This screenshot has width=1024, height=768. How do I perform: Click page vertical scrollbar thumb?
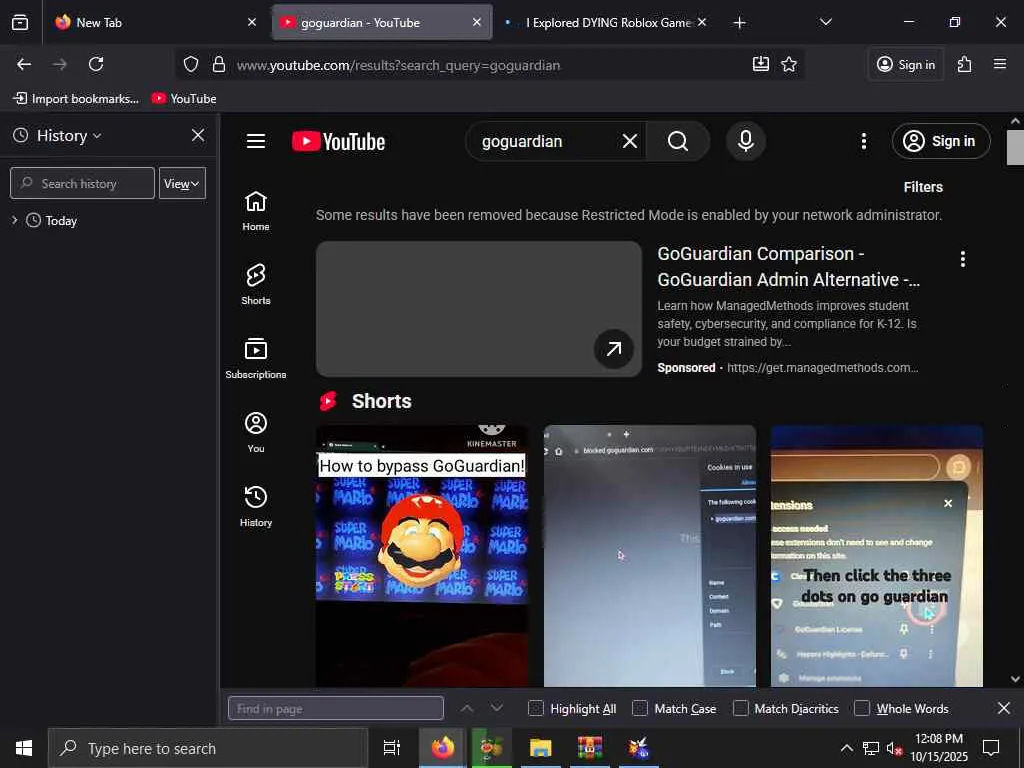coord(1015,148)
